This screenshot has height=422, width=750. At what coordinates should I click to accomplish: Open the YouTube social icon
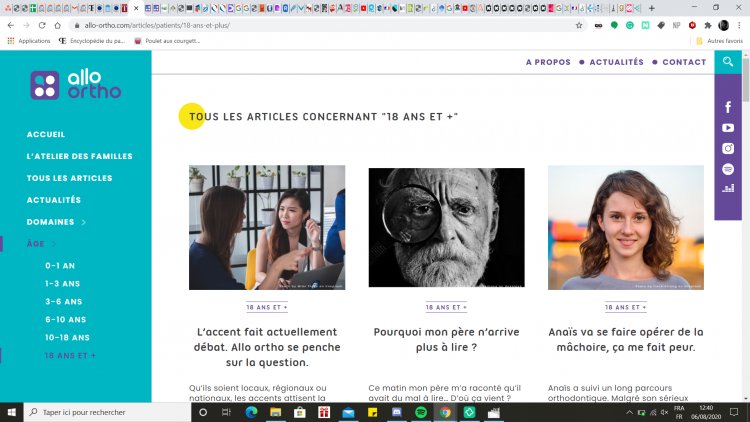click(728, 128)
